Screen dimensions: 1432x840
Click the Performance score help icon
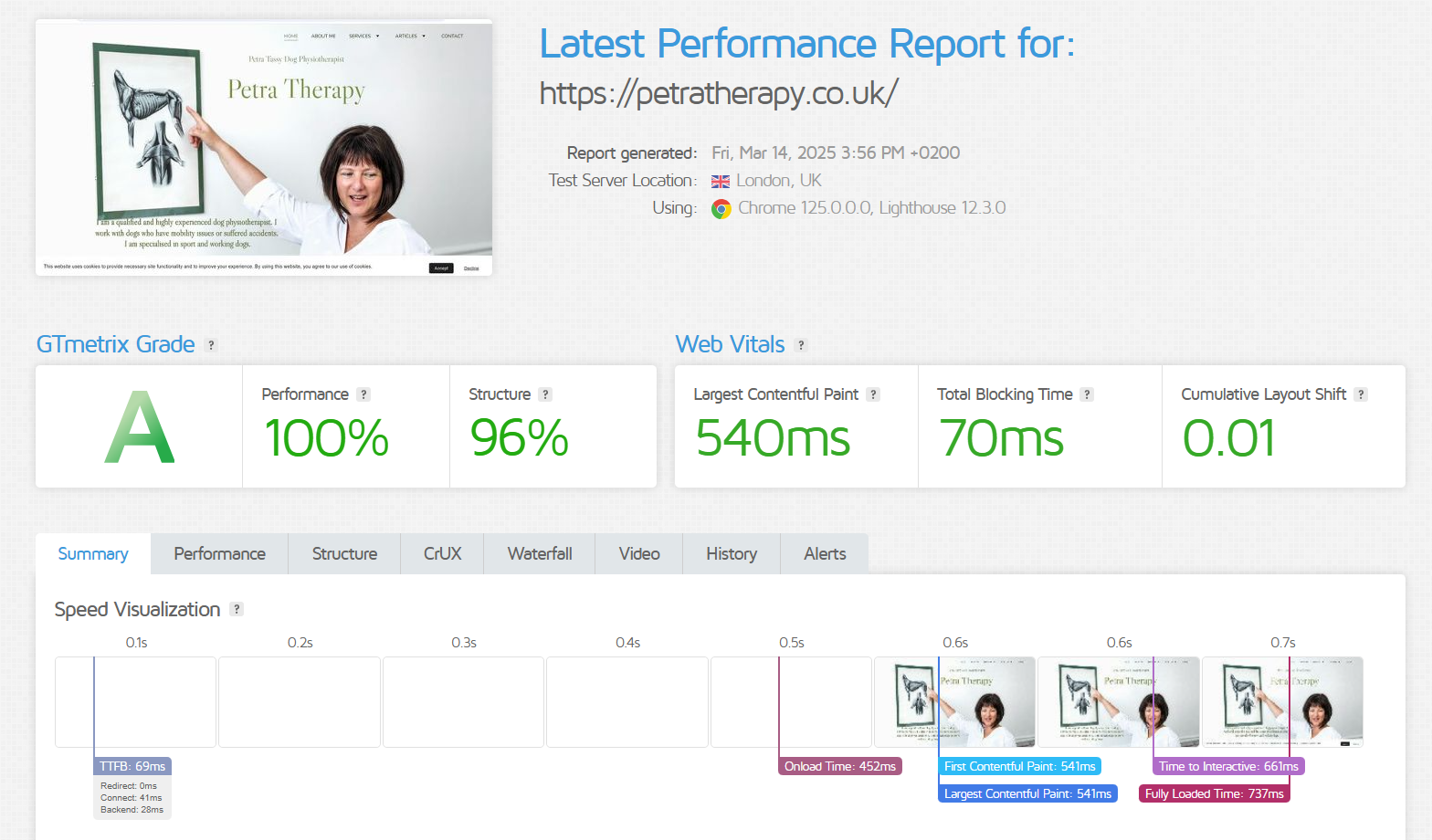pyautogui.click(x=363, y=394)
